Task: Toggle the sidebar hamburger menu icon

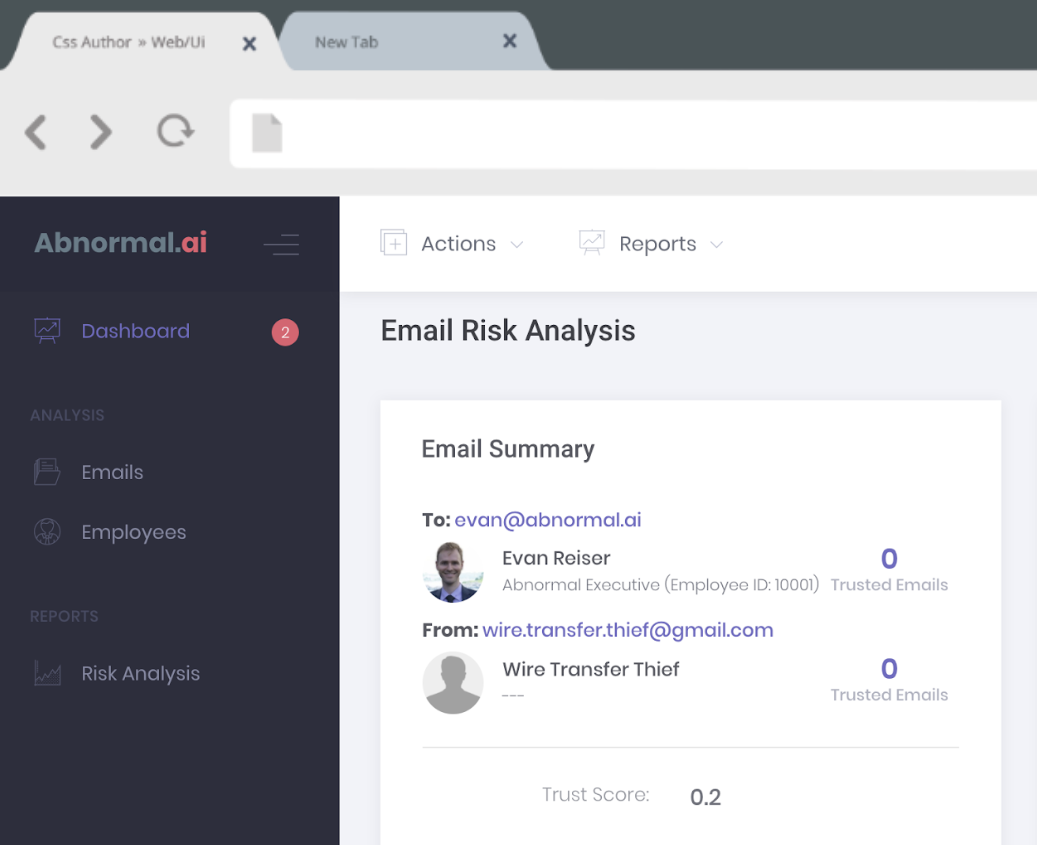Action: point(282,244)
